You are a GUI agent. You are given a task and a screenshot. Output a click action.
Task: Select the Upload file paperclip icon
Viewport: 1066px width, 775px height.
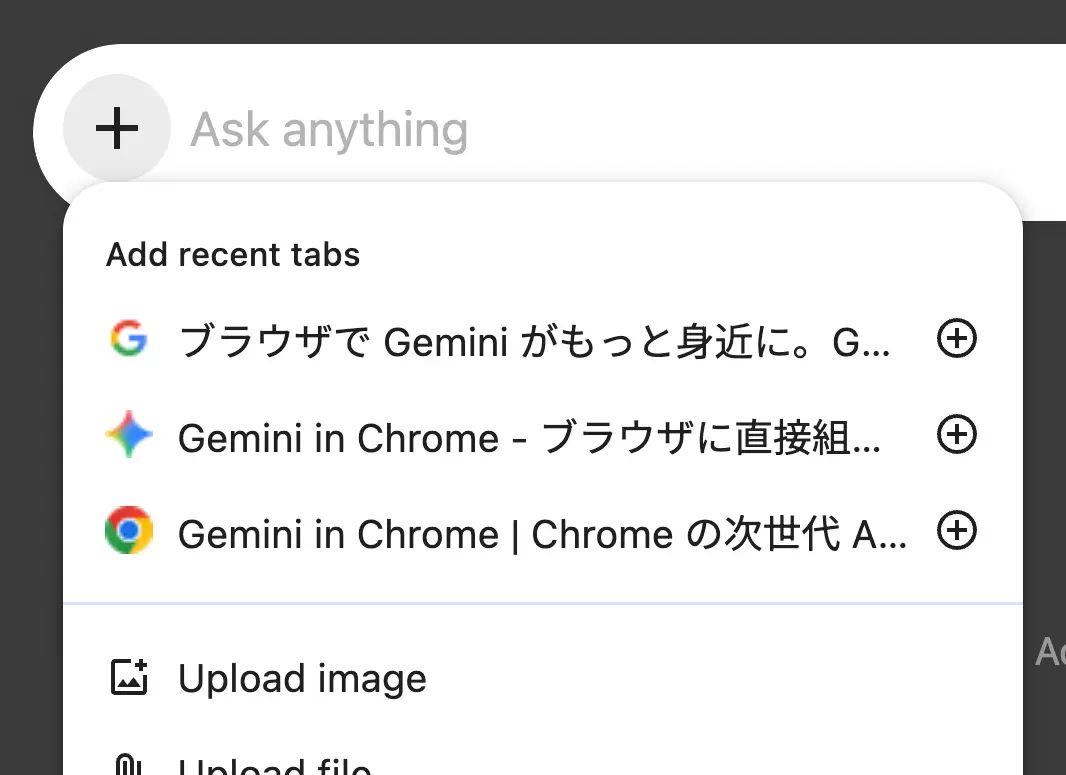point(126,764)
